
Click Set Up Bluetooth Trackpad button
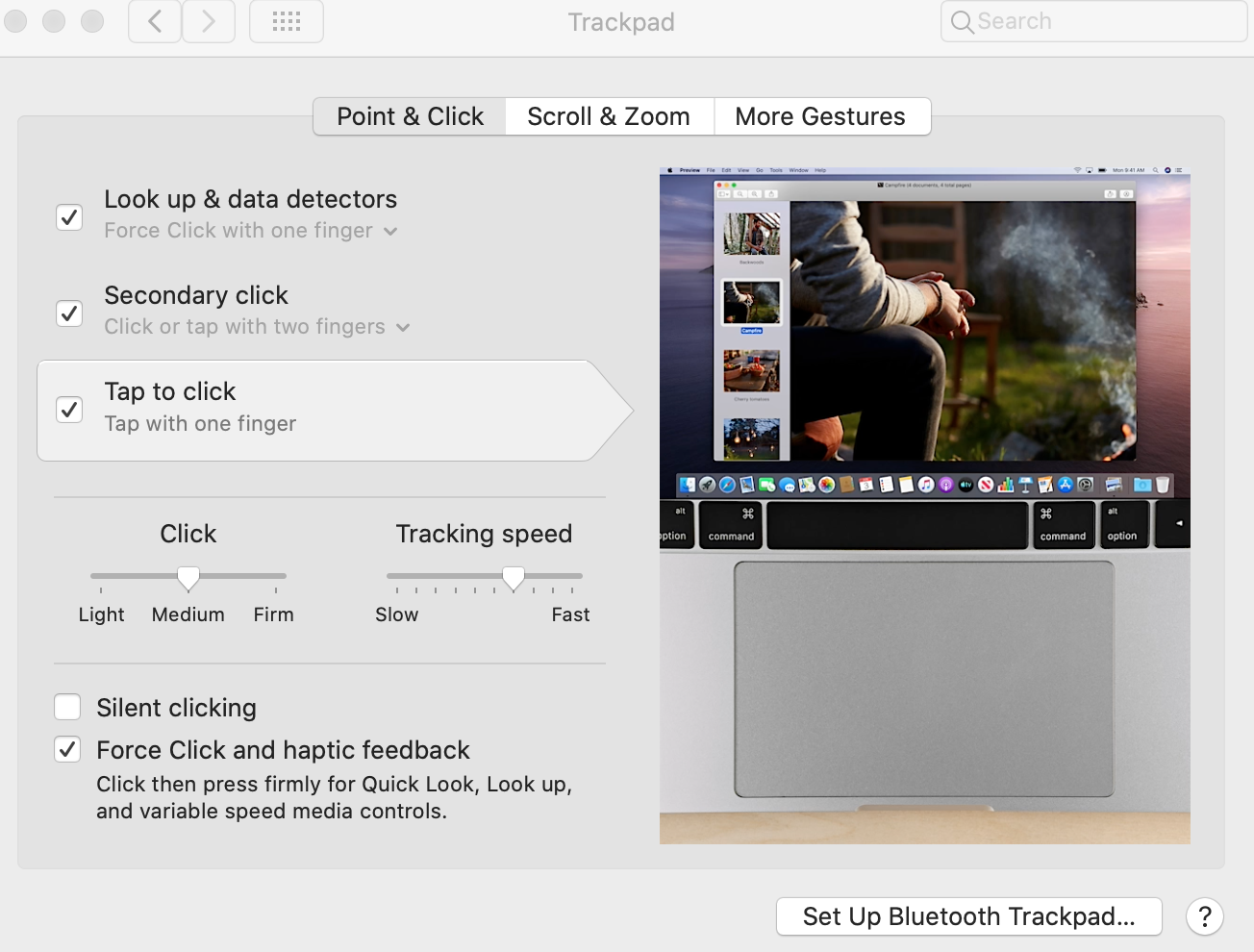(969, 916)
